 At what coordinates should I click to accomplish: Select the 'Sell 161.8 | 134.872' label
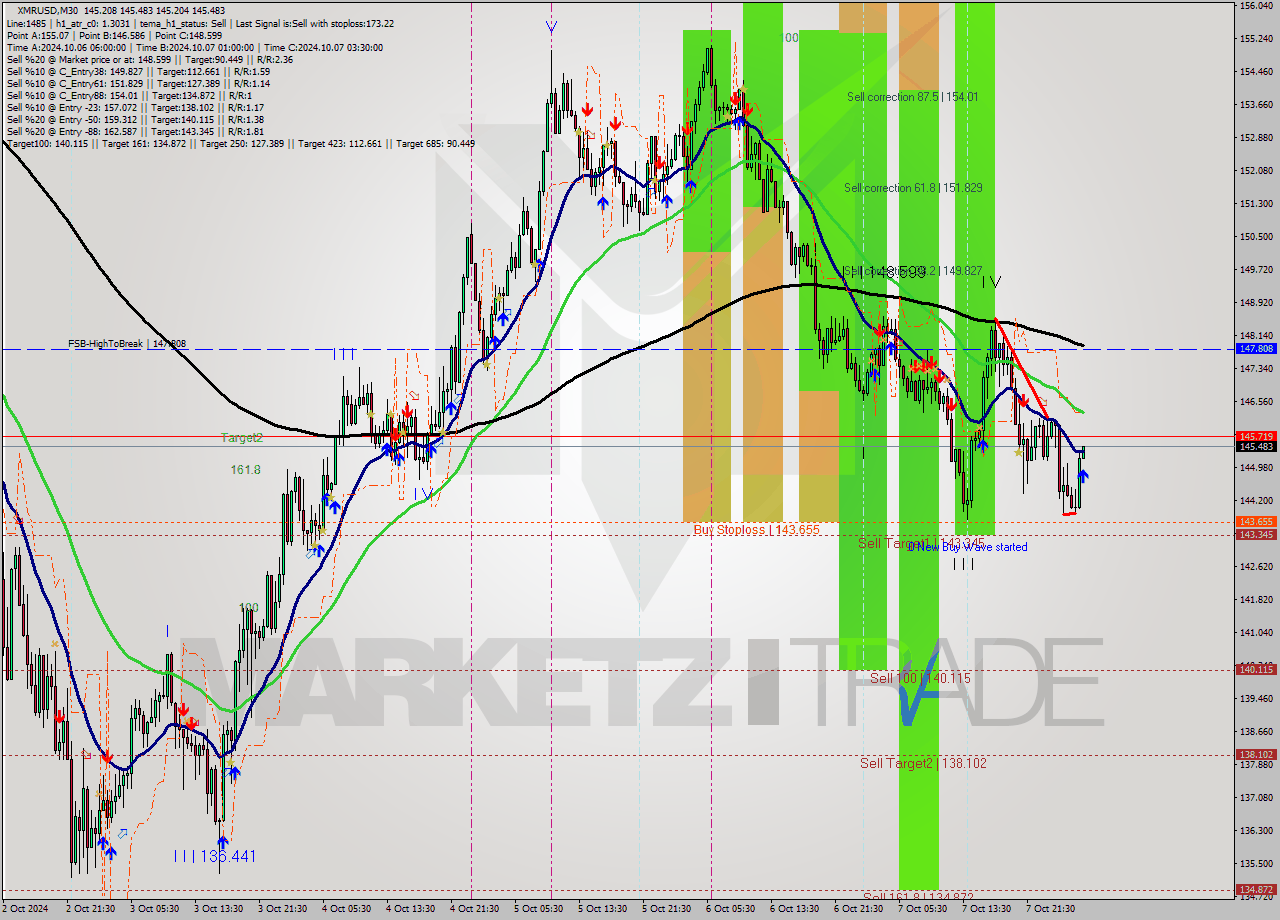pos(918,896)
